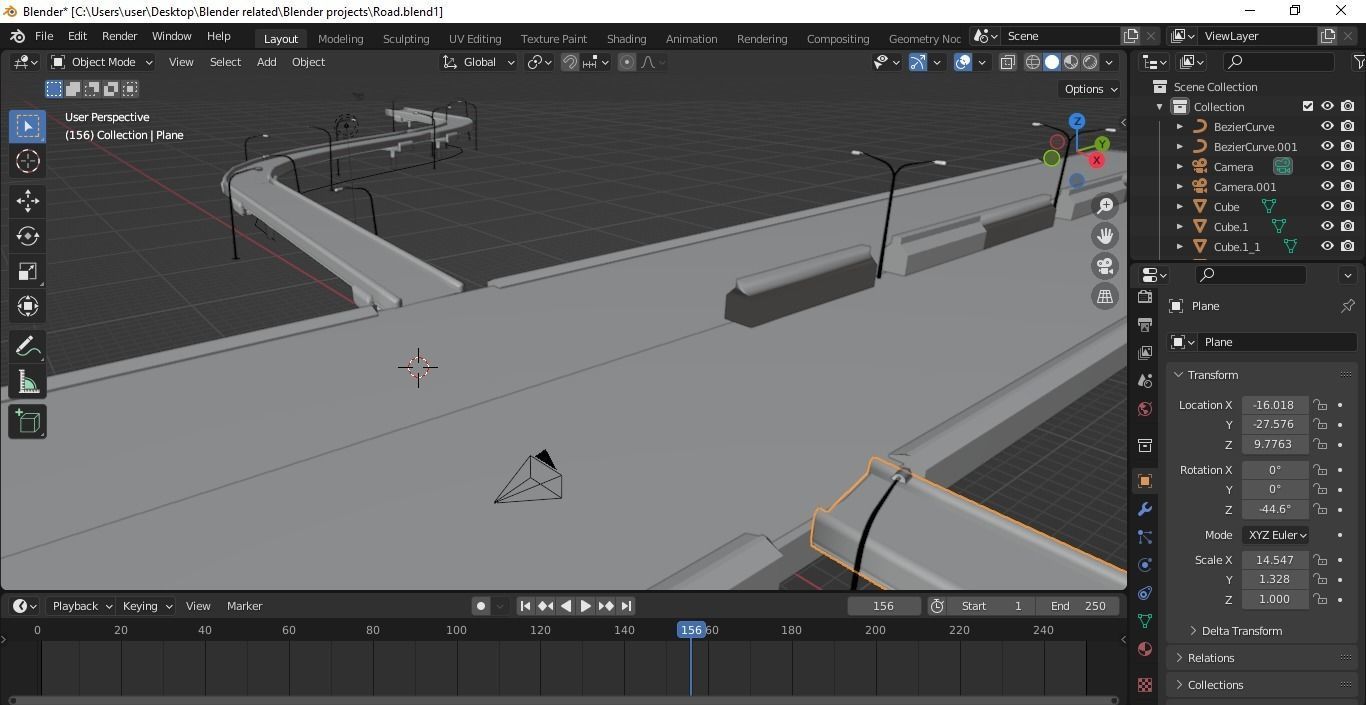Toggle lock for Rotation Z
This screenshot has height=705, width=1366.
click(1321, 509)
